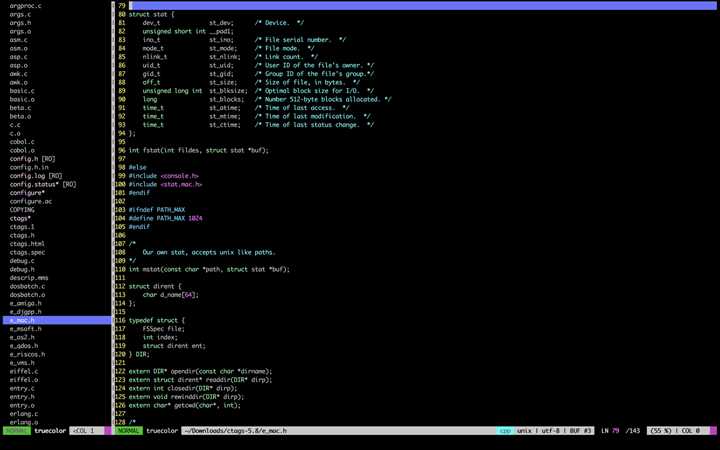Select beta.c in the file list
This screenshot has width=720, height=450.
(20, 108)
